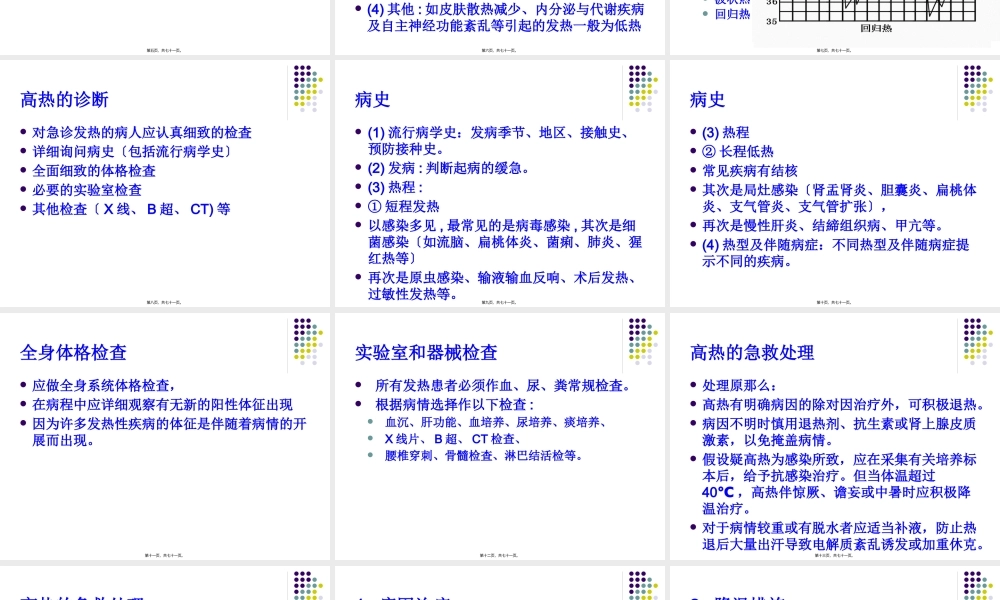Click the dot-pattern logo on 全身体格检查 slide
Screen dimensions: 1000x600
306,341
